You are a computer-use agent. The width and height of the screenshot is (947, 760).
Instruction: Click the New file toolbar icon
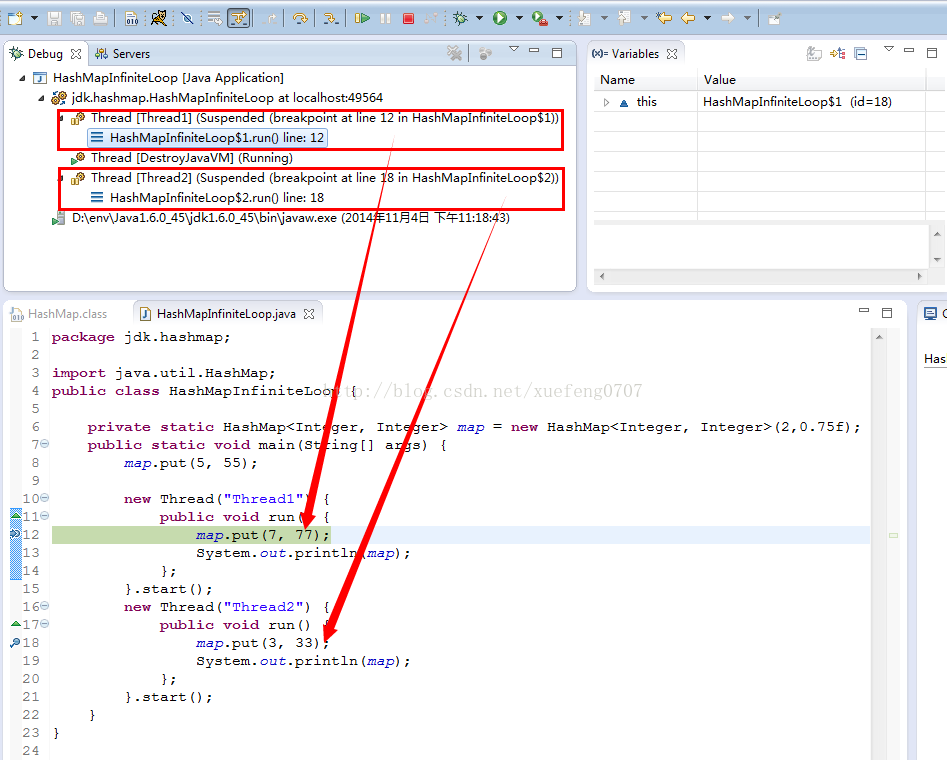pyautogui.click(x=15, y=18)
